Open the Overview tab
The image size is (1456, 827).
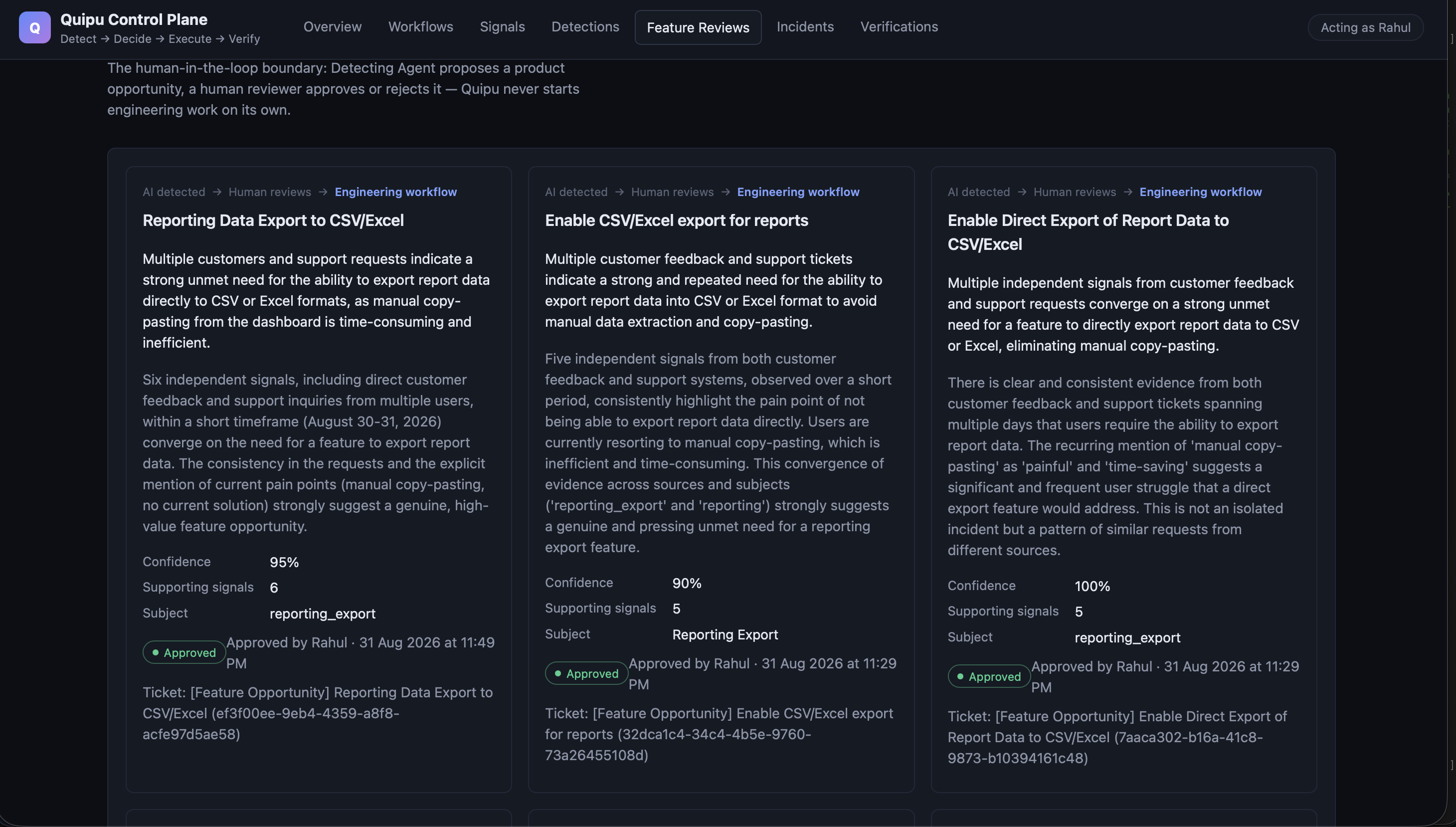(332, 27)
